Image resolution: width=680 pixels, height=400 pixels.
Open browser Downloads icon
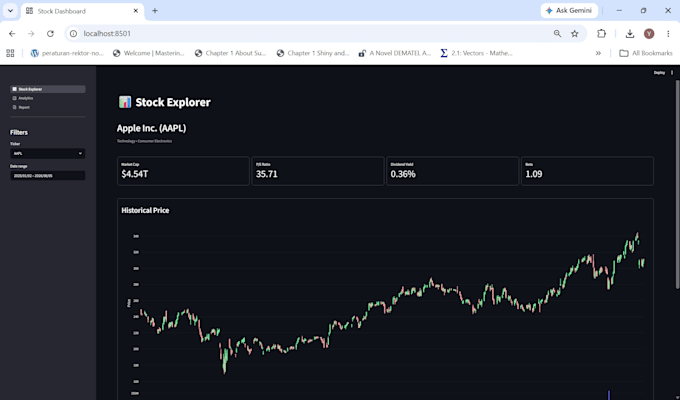(630, 33)
